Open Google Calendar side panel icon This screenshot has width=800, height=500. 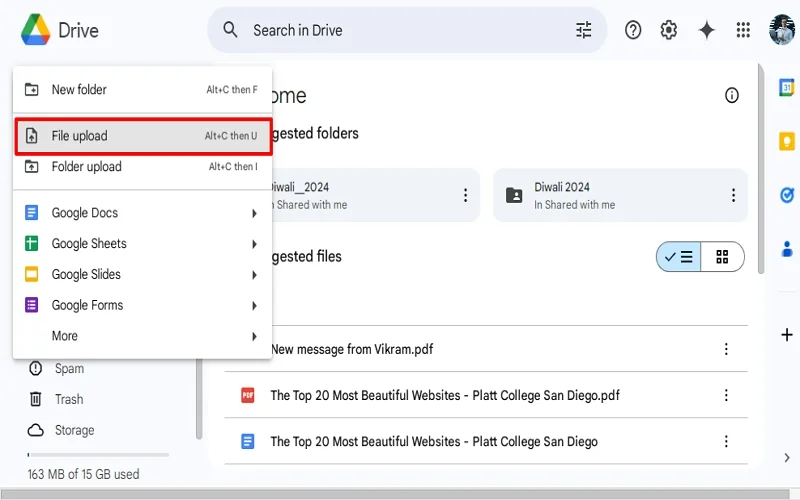point(787,87)
